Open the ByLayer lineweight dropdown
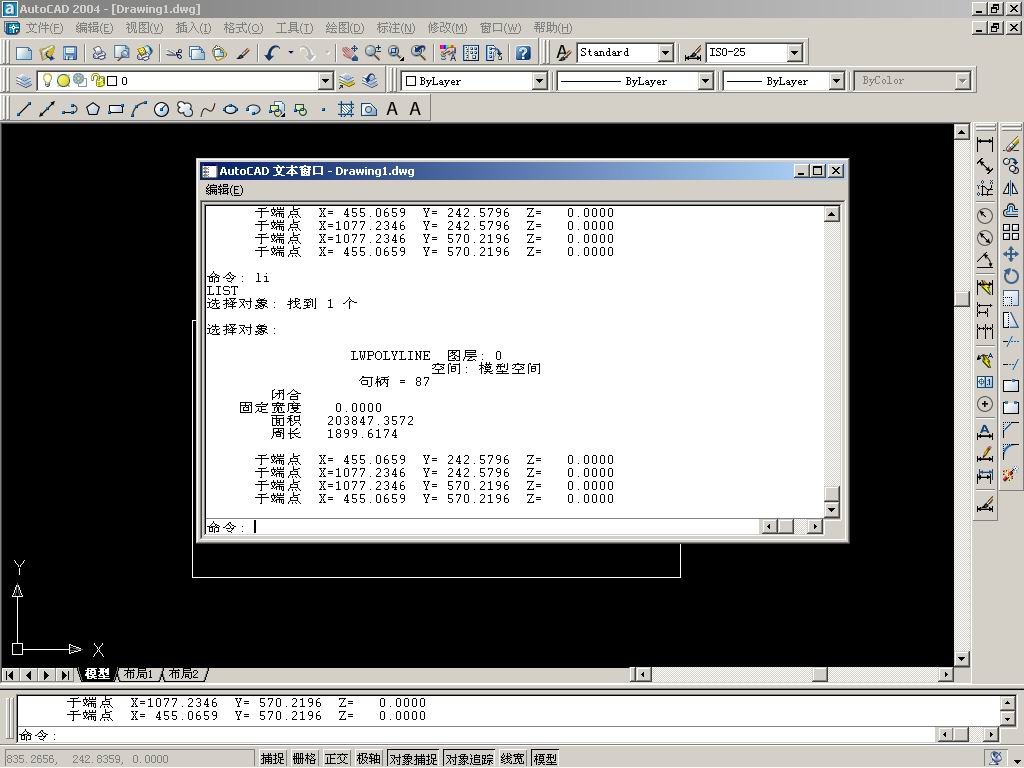This screenshot has height=768, width=1024. point(837,81)
